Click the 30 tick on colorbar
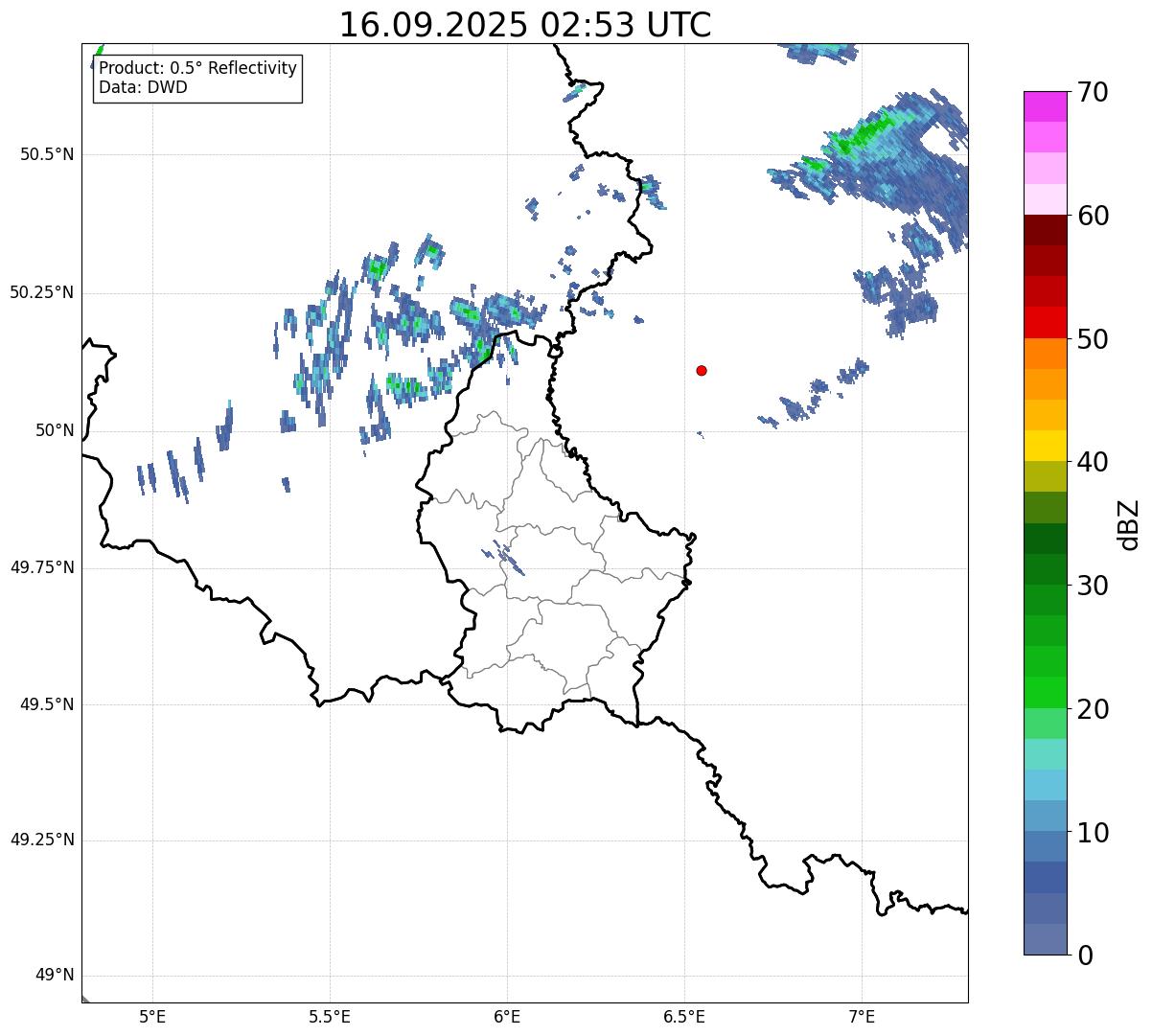 [1092, 586]
